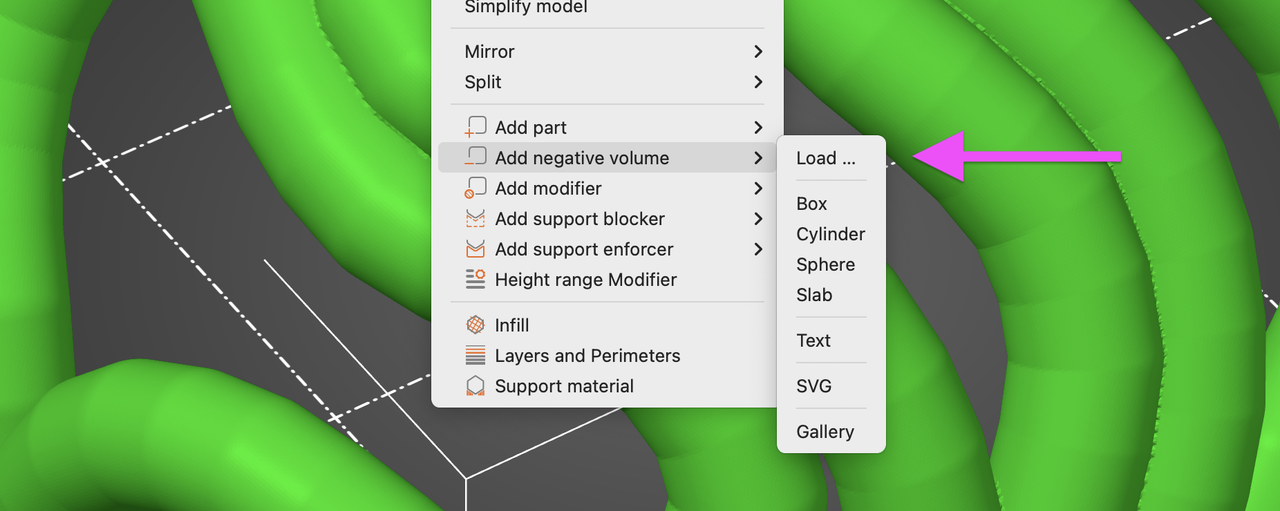Choose Slab from the submenu

(815, 295)
